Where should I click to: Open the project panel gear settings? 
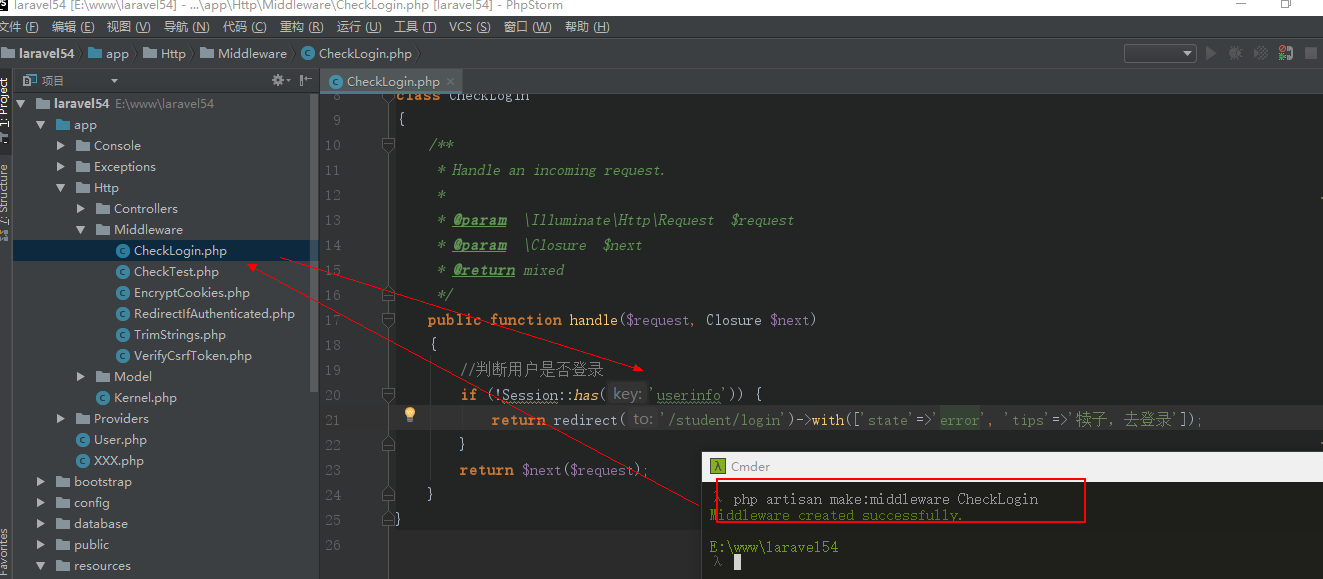coord(279,80)
